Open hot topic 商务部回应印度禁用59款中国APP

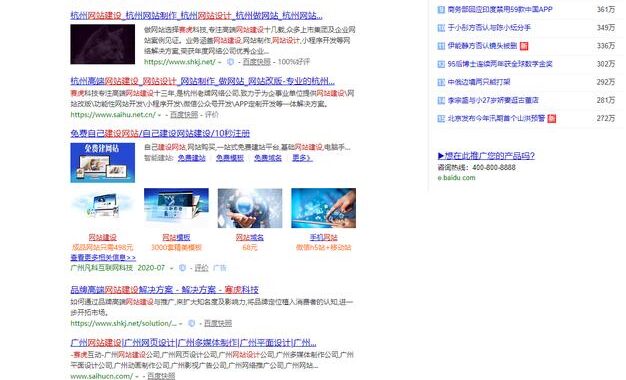coord(500,9)
